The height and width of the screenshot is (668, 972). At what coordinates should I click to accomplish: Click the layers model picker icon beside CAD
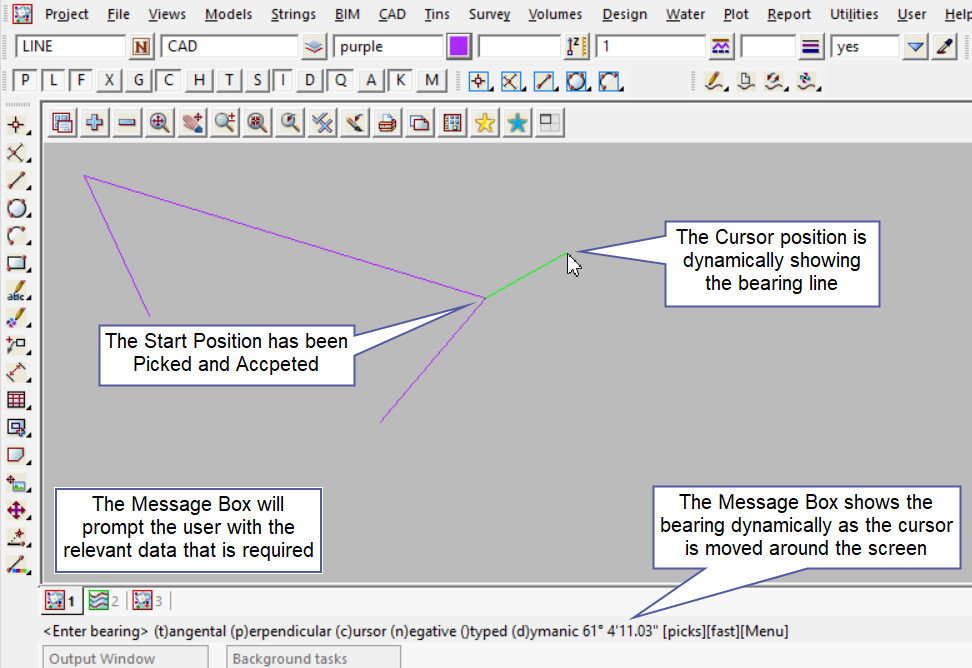(314, 46)
